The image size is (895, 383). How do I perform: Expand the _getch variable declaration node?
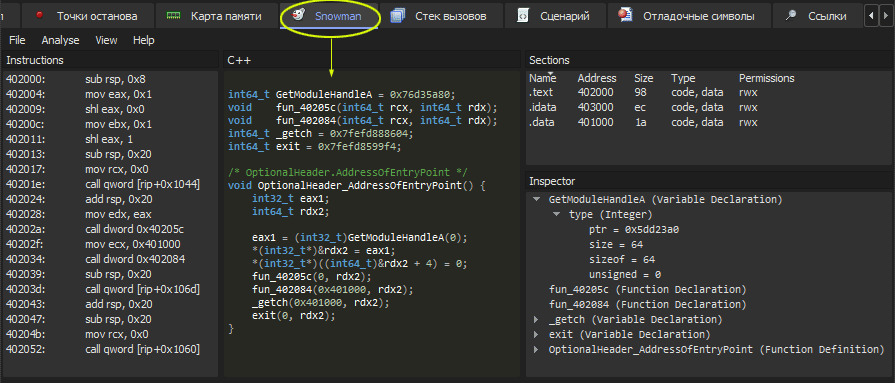point(536,319)
